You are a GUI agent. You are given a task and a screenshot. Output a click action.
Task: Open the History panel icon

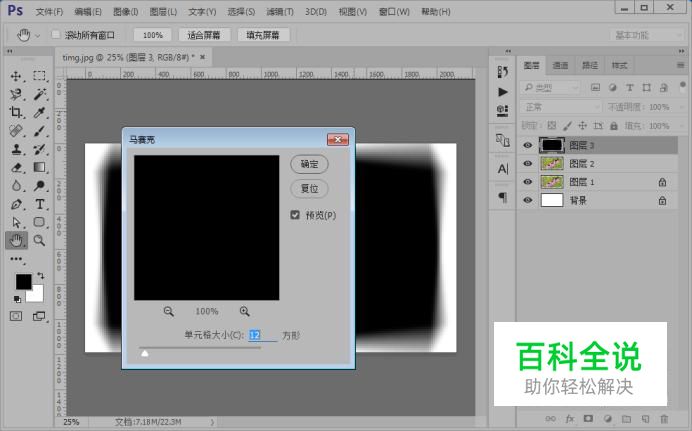tap(502, 72)
